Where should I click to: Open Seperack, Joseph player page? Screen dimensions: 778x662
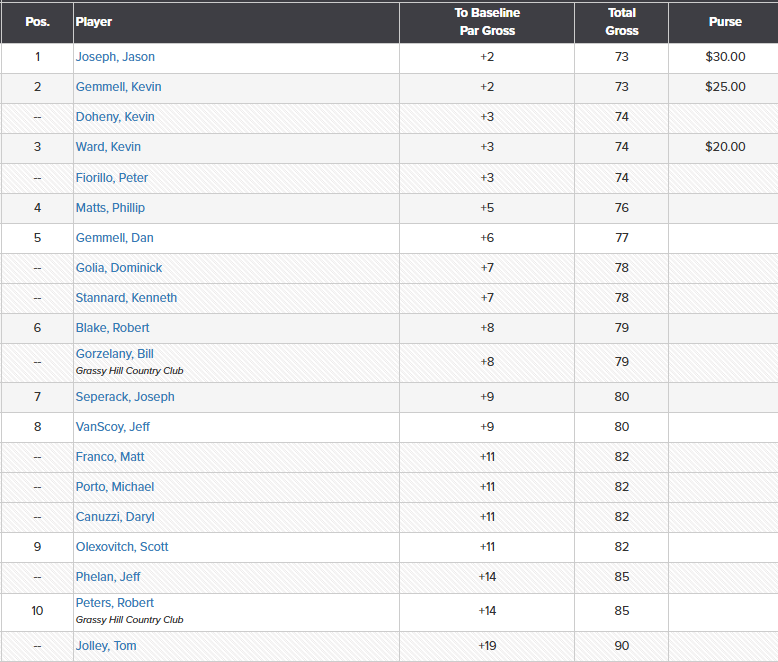[125, 397]
